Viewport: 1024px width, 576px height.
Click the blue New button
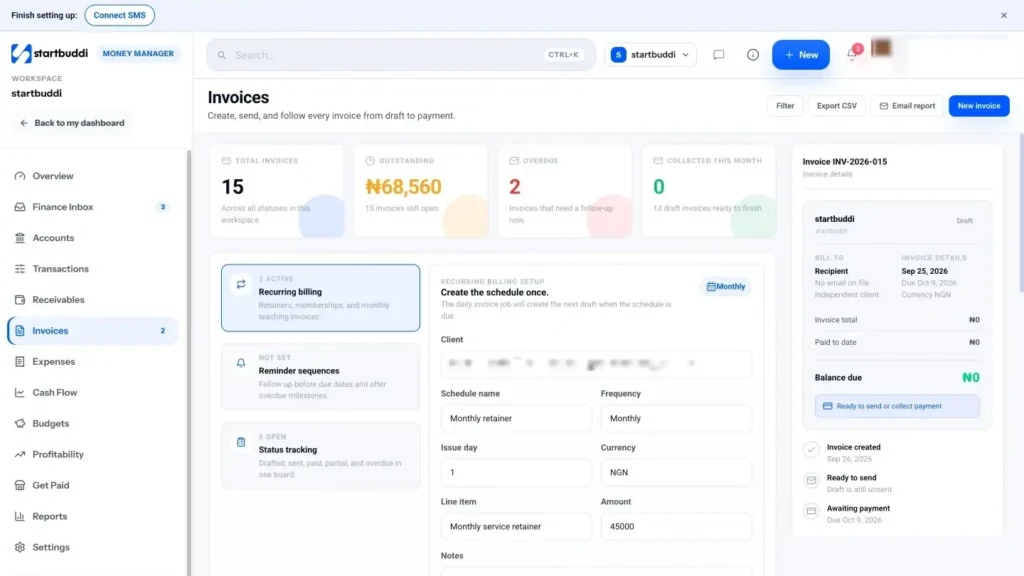click(801, 55)
